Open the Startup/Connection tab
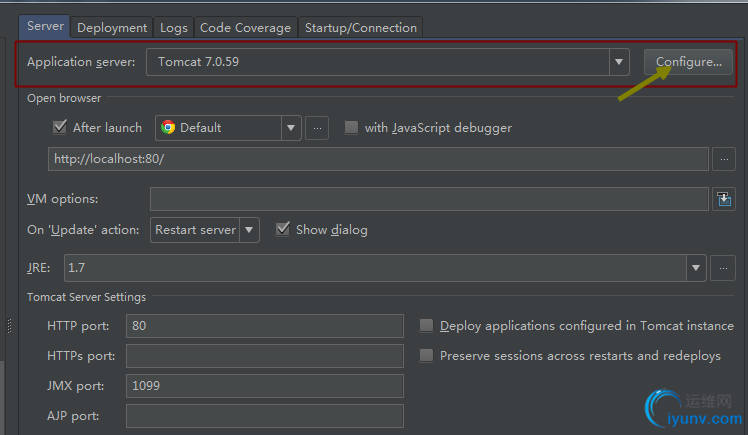The image size is (748, 435). coord(361,28)
